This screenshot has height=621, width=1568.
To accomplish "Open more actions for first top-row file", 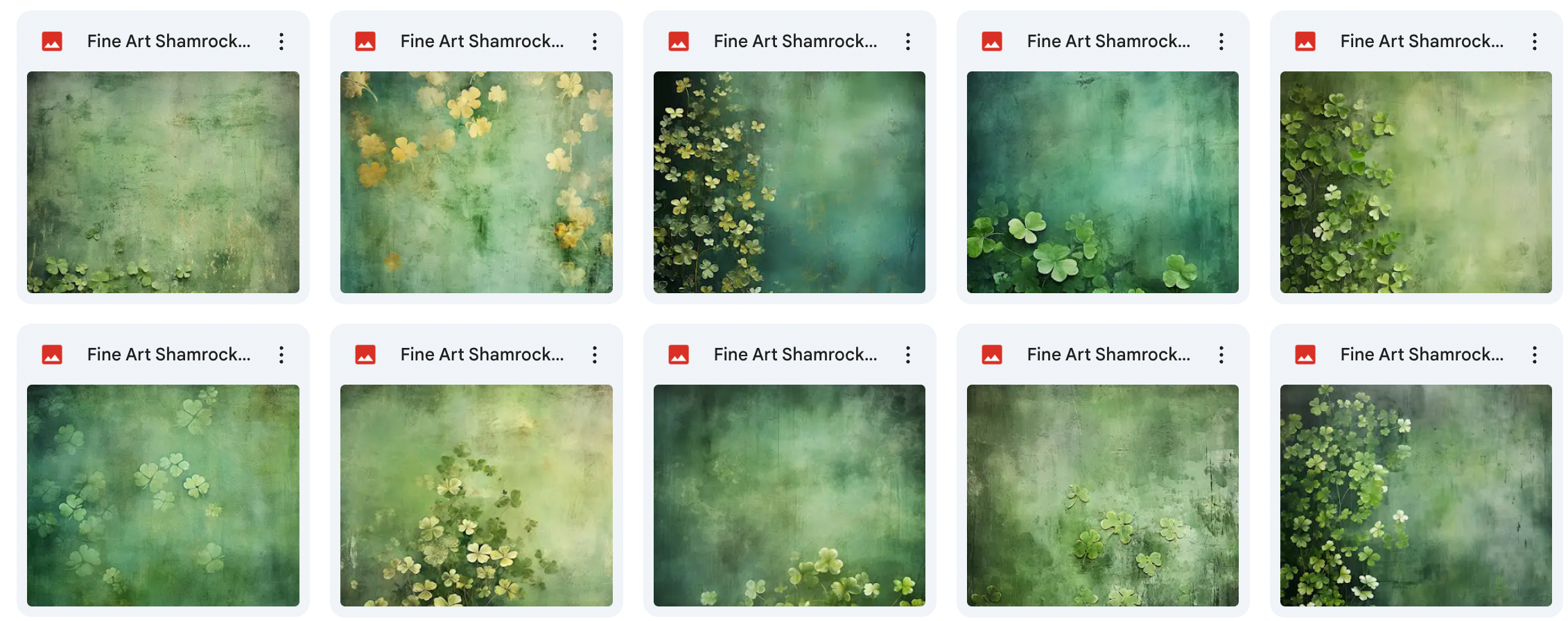I will click(281, 42).
